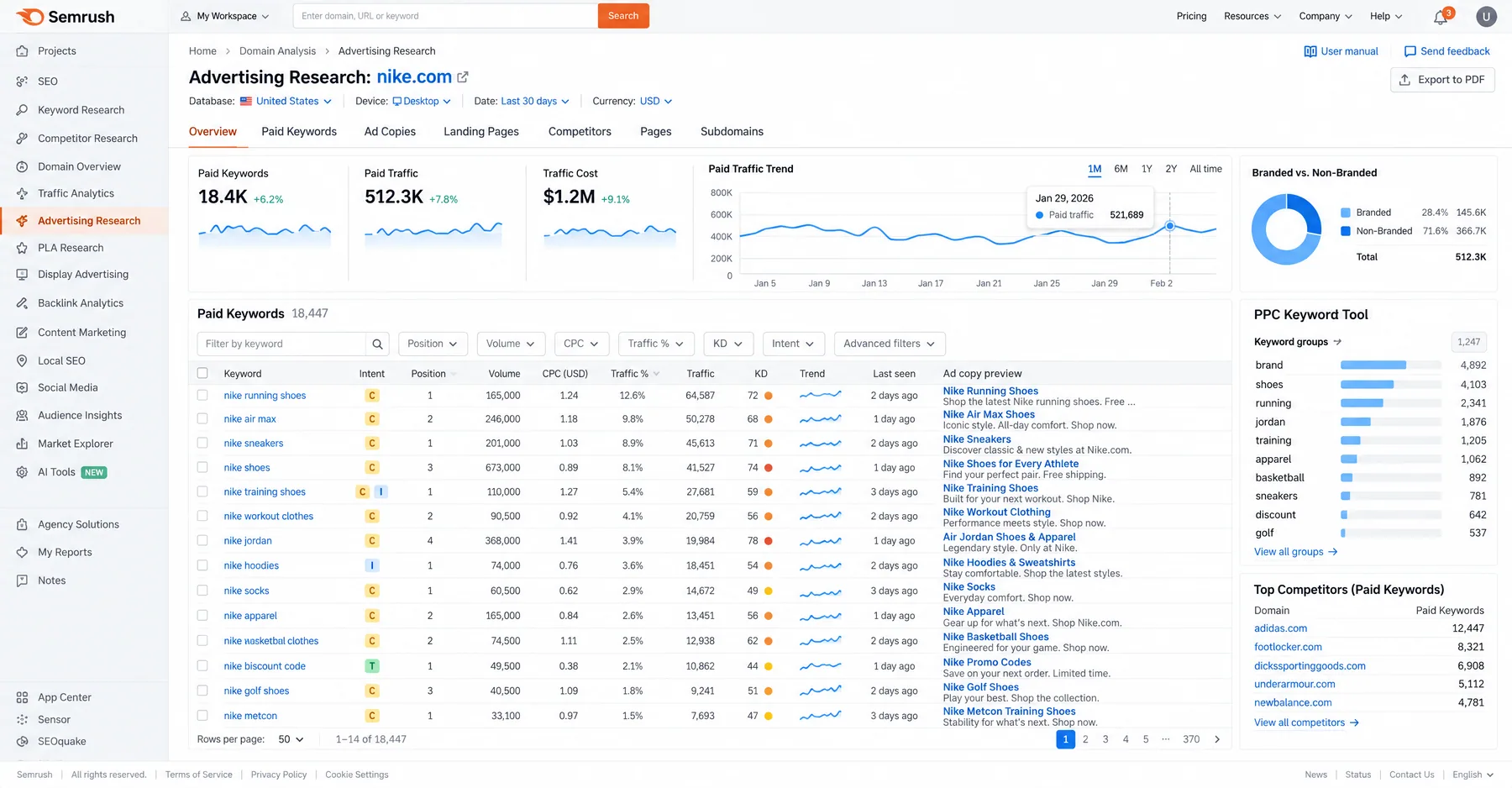Click the Filter by keyword input field
The image size is (1512, 788).
[281, 344]
